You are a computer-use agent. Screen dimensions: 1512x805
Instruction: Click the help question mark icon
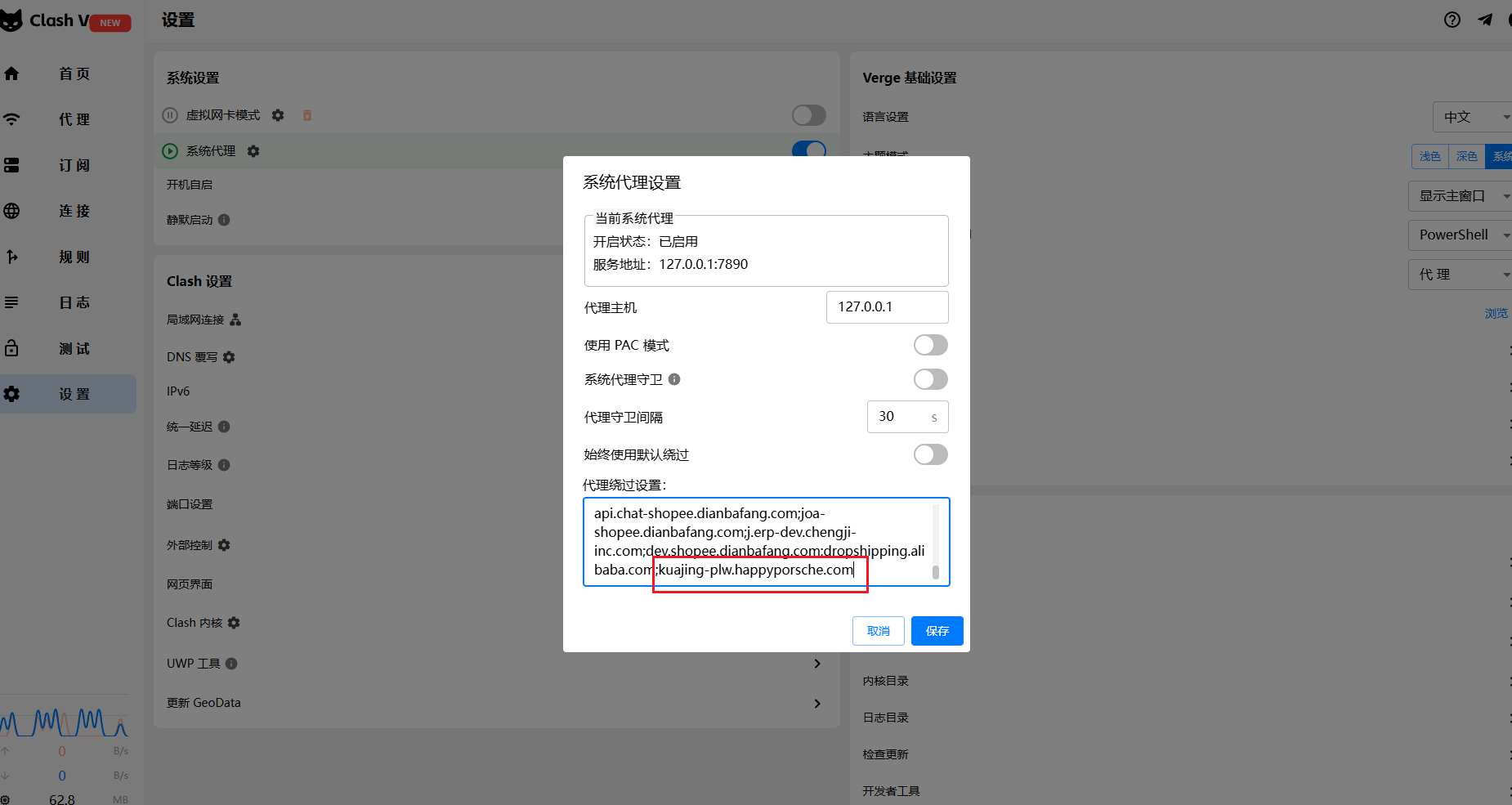coord(1452,20)
